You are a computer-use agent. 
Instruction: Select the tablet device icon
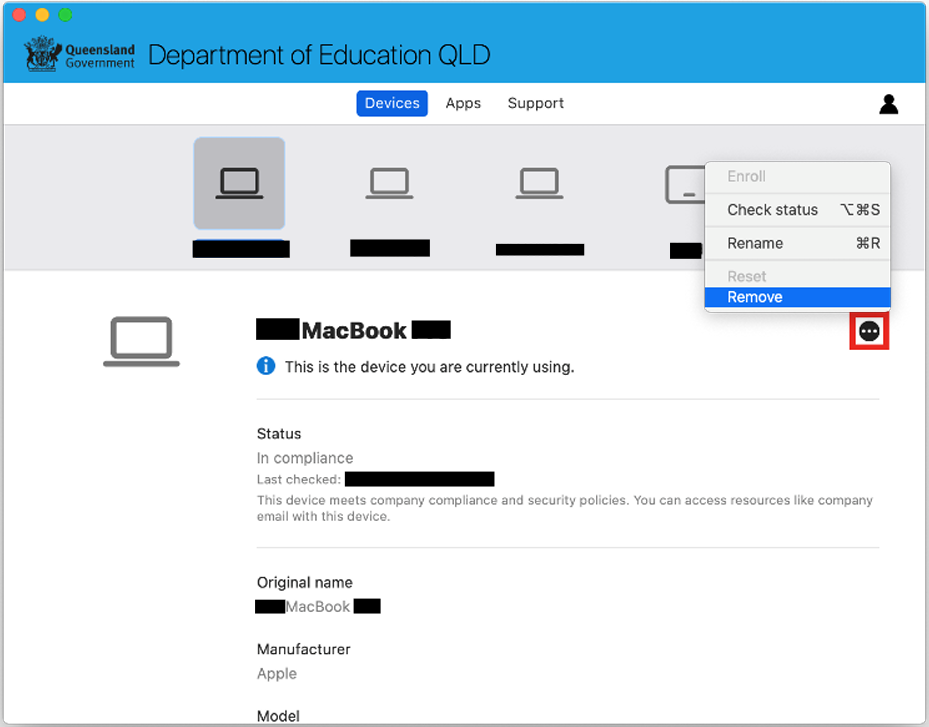[685, 184]
